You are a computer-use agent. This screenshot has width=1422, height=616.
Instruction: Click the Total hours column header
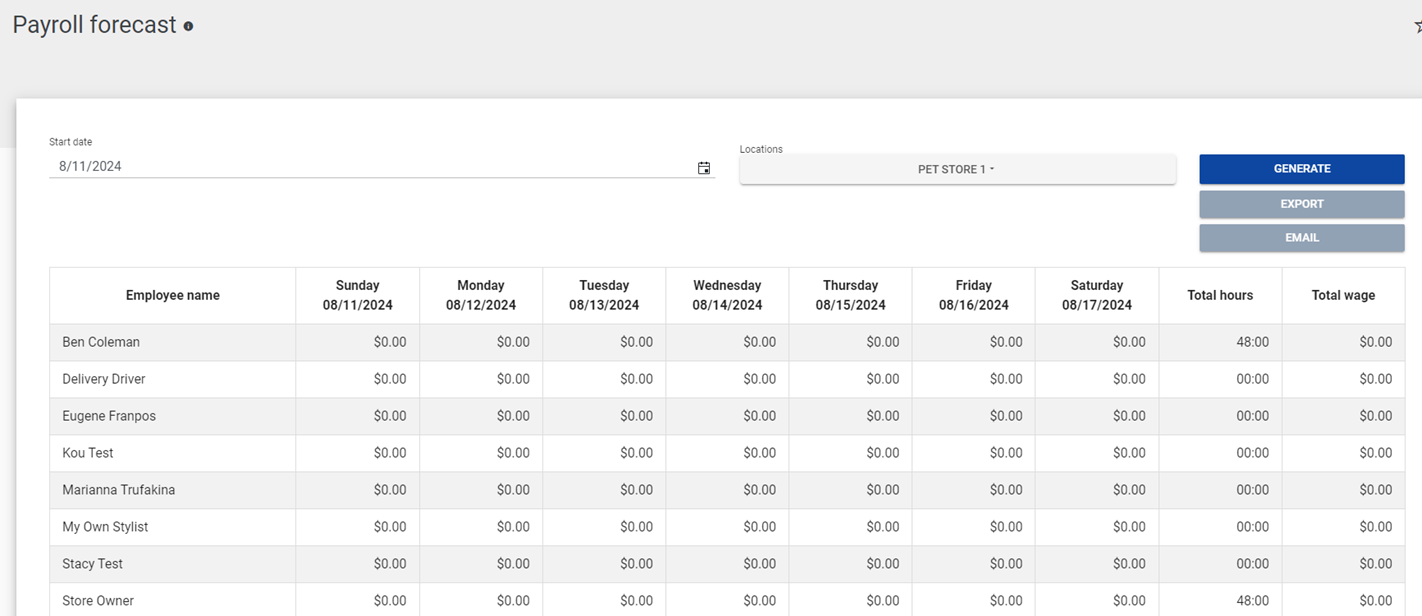[1220, 295]
